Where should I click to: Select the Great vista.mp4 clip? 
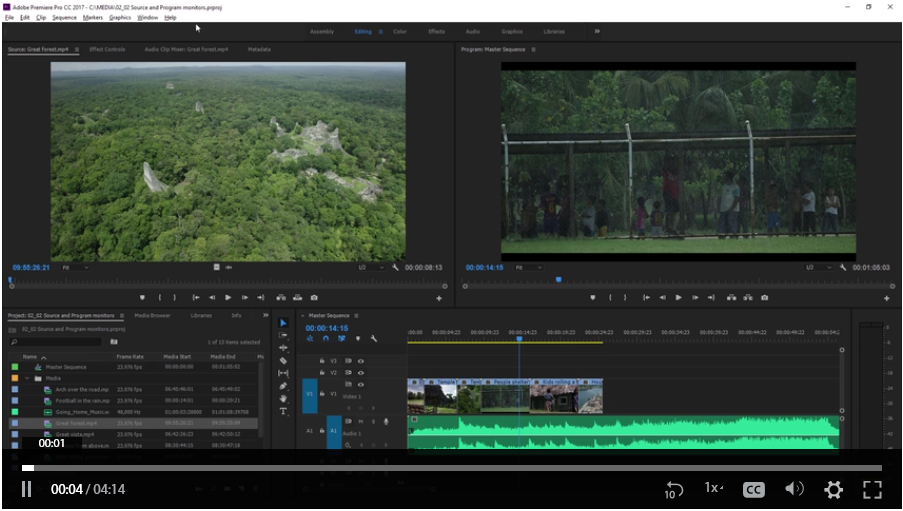coord(76,434)
